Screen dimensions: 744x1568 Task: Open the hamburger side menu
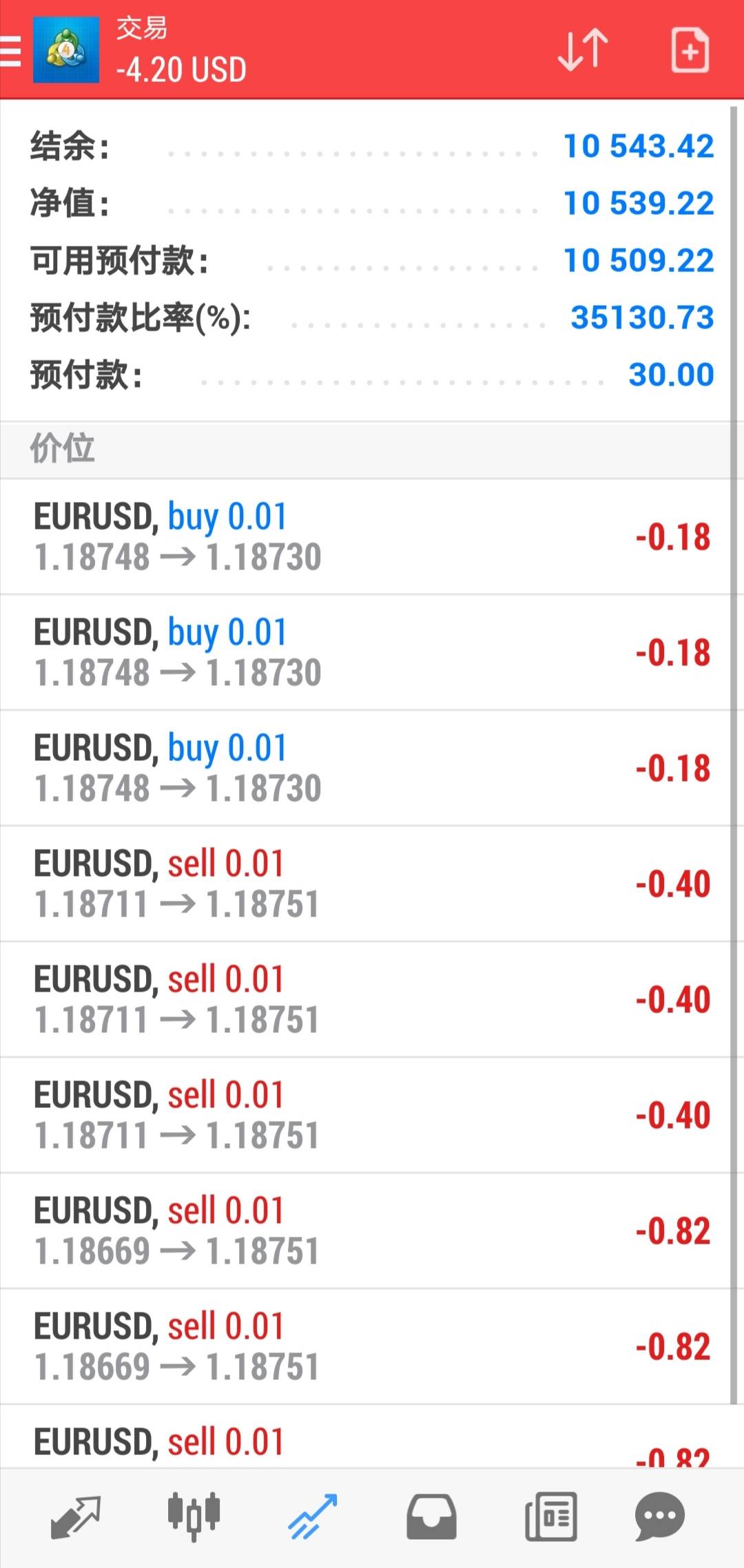coord(11,51)
